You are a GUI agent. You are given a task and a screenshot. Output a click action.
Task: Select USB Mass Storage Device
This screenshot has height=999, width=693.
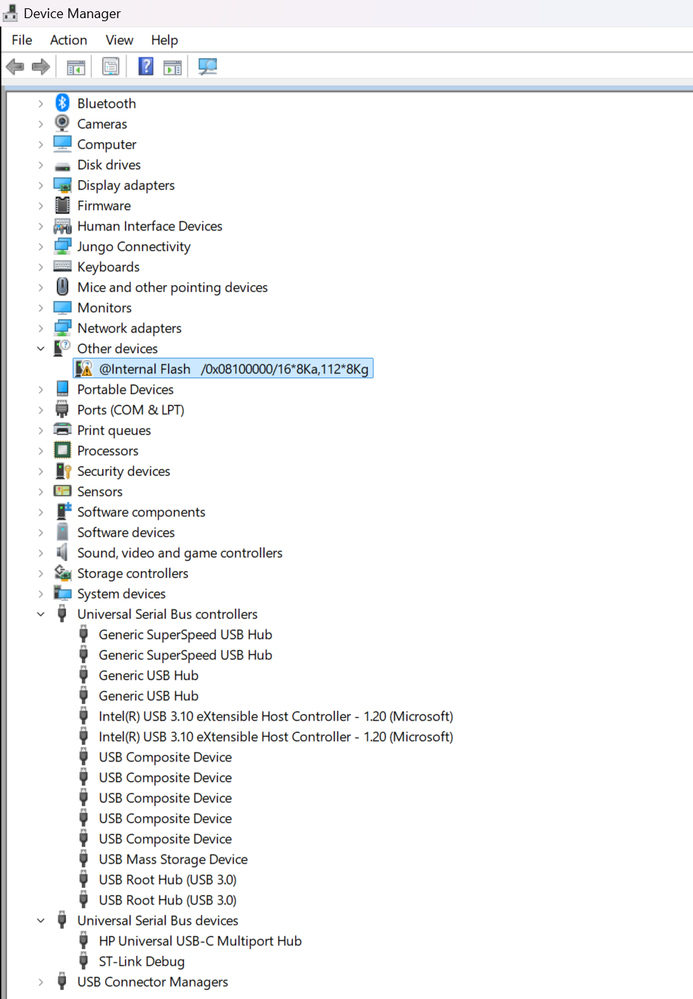[x=173, y=859]
